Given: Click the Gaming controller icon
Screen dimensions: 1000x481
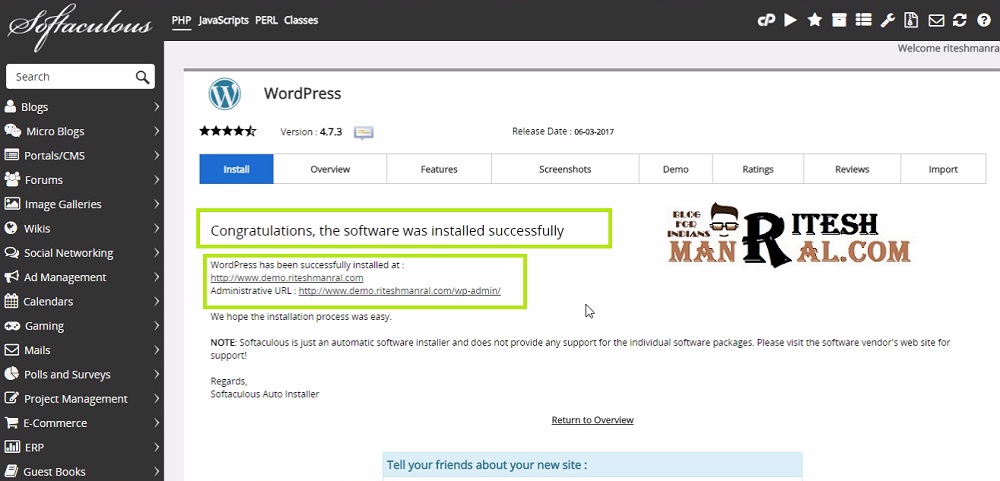Looking at the screenshot, I should [x=12, y=325].
